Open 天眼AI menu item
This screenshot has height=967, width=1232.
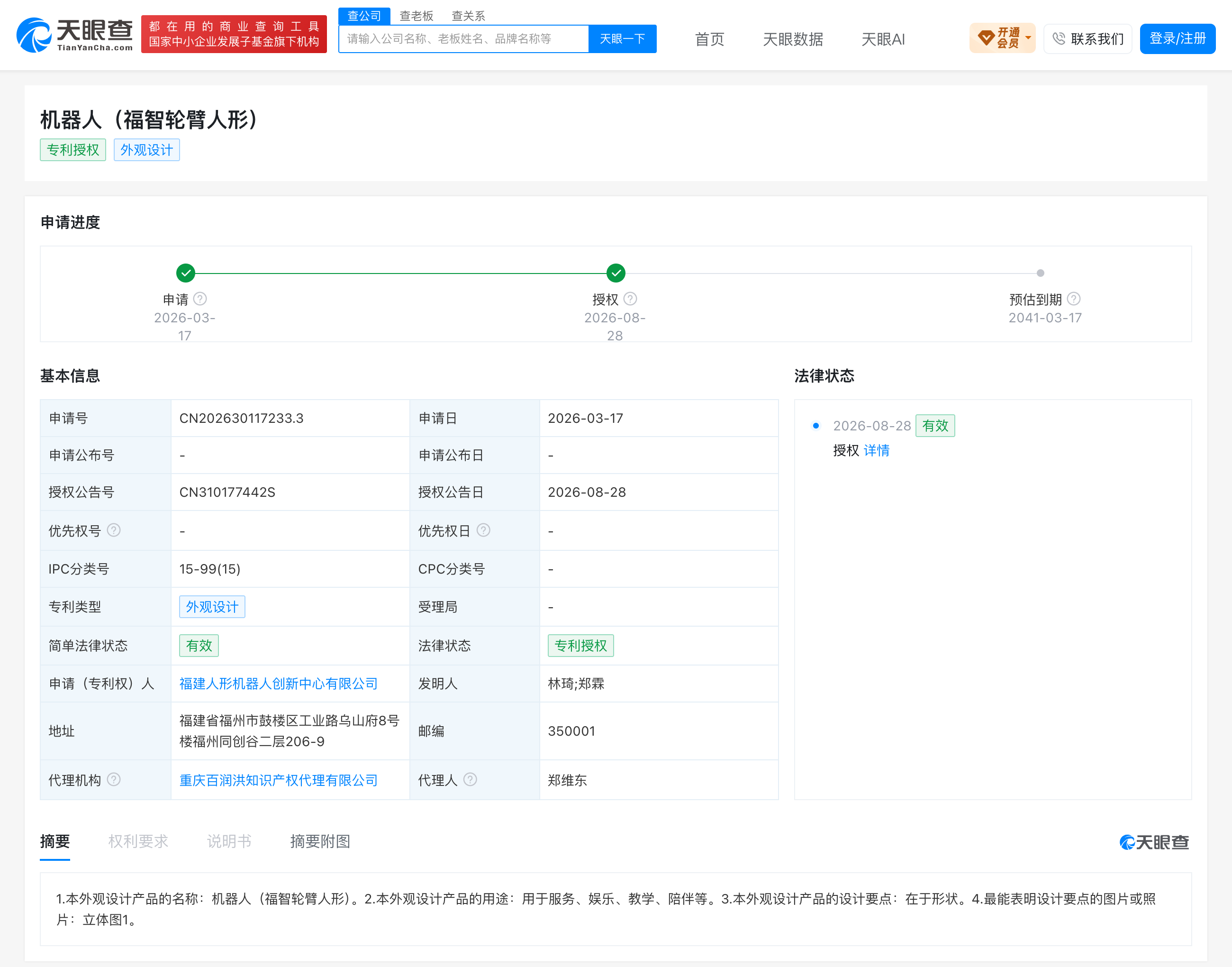point(883,39)
